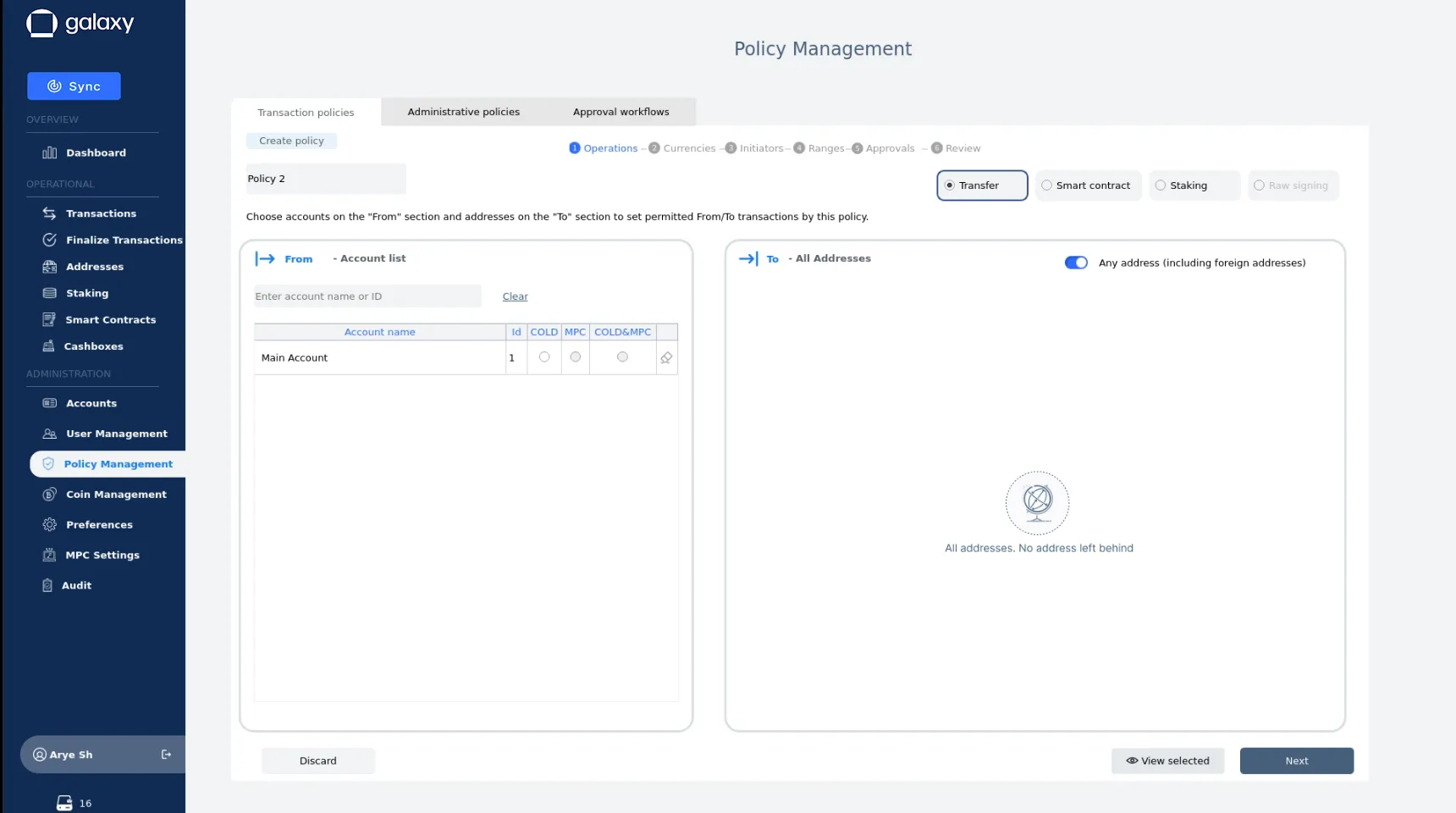Click the Create policy button

pyautogui.click(x=291, y=141)
